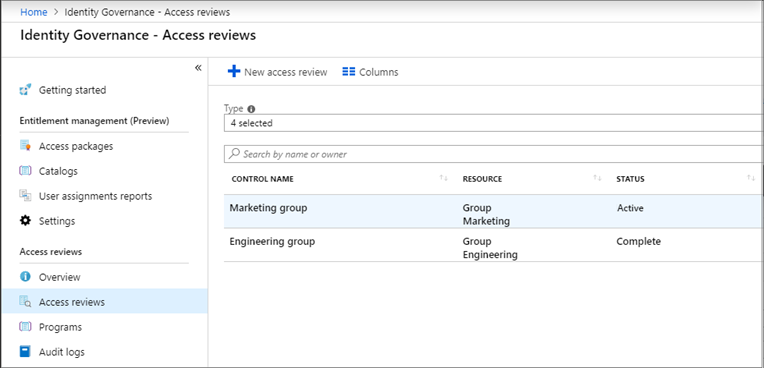Screen dimensions: 764x368
Task: Go to Home breadcrumb link
Action: (x=34, y=12)
